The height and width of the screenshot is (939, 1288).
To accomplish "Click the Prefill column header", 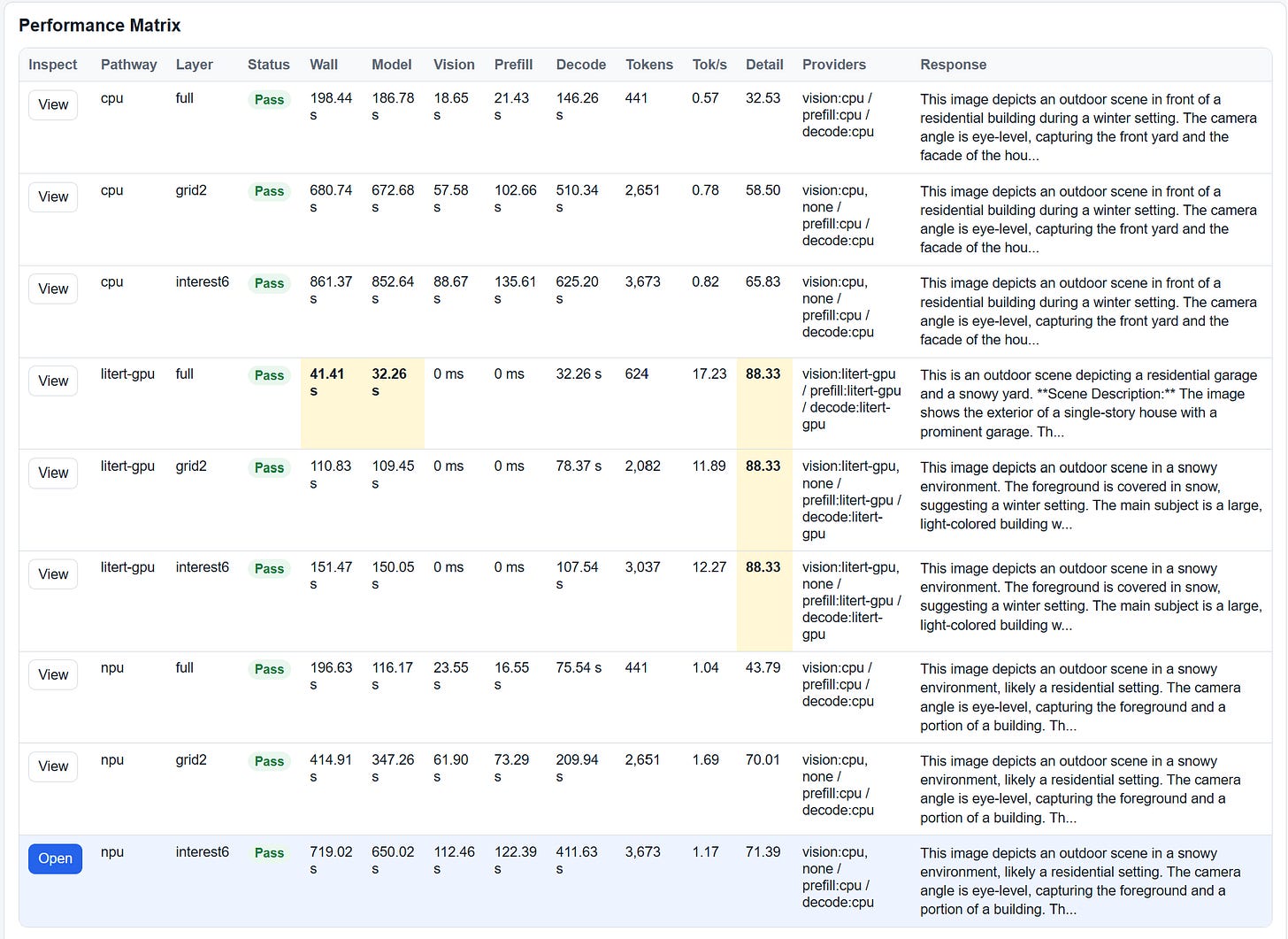I will [513, 65].
